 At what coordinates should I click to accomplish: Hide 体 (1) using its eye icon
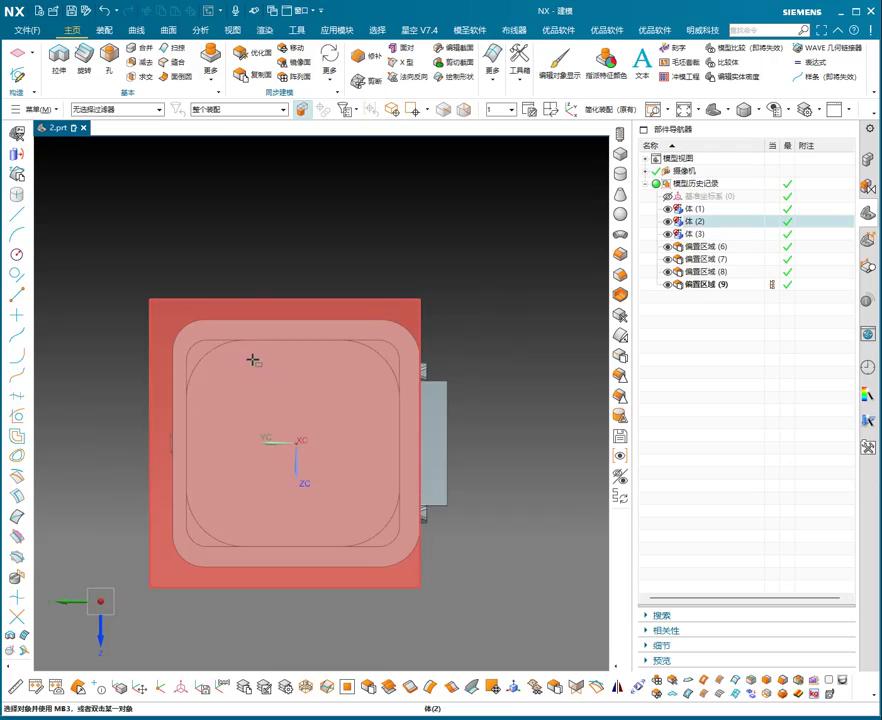coord(668,209)
